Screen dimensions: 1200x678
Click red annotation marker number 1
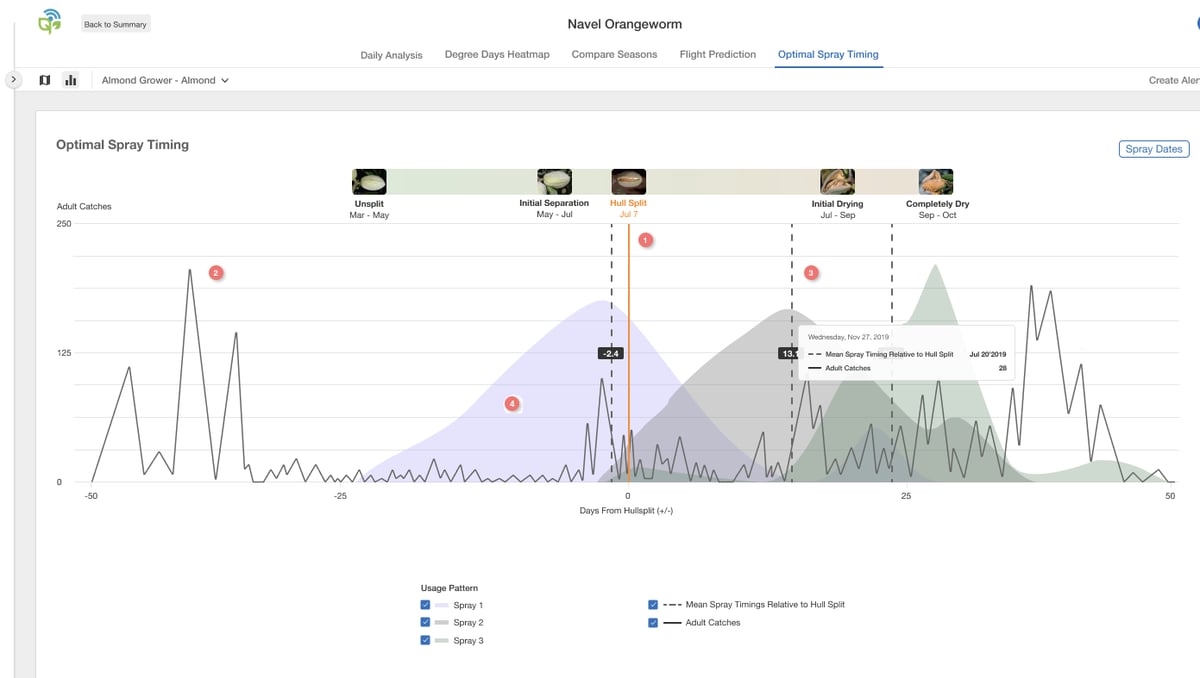[x=645, y=240]
